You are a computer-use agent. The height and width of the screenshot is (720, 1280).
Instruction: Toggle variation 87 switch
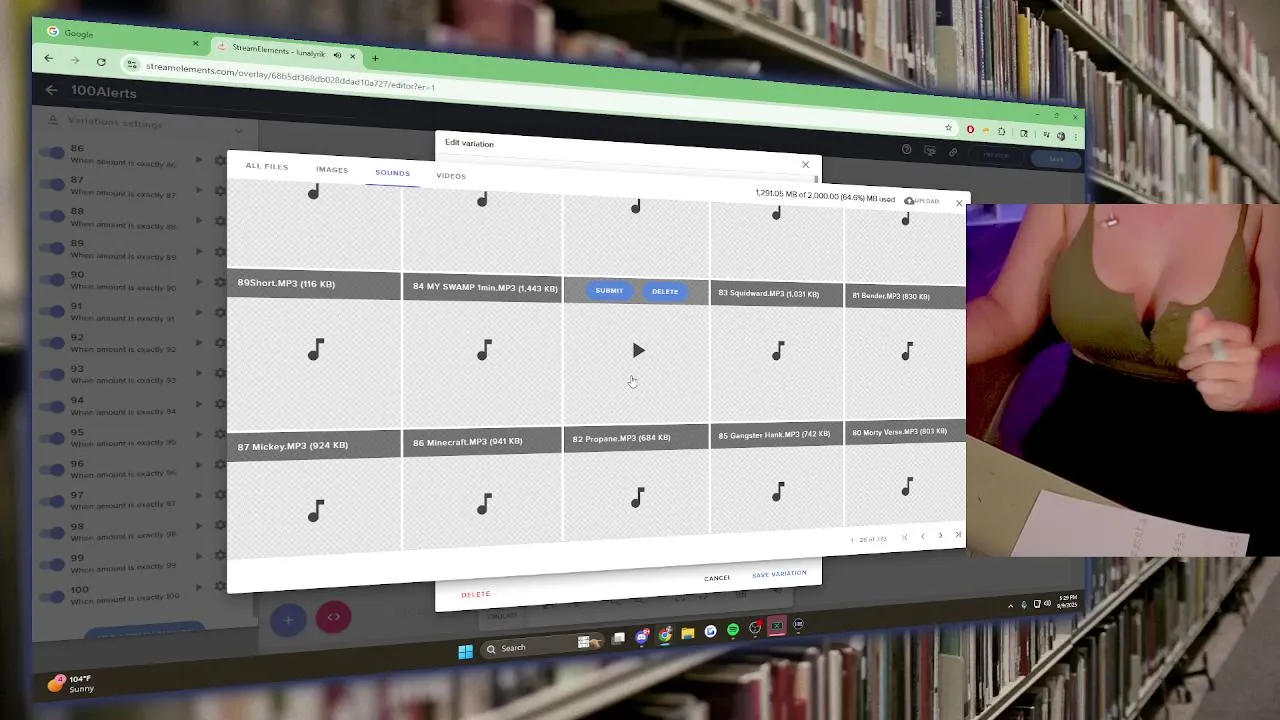52,185
